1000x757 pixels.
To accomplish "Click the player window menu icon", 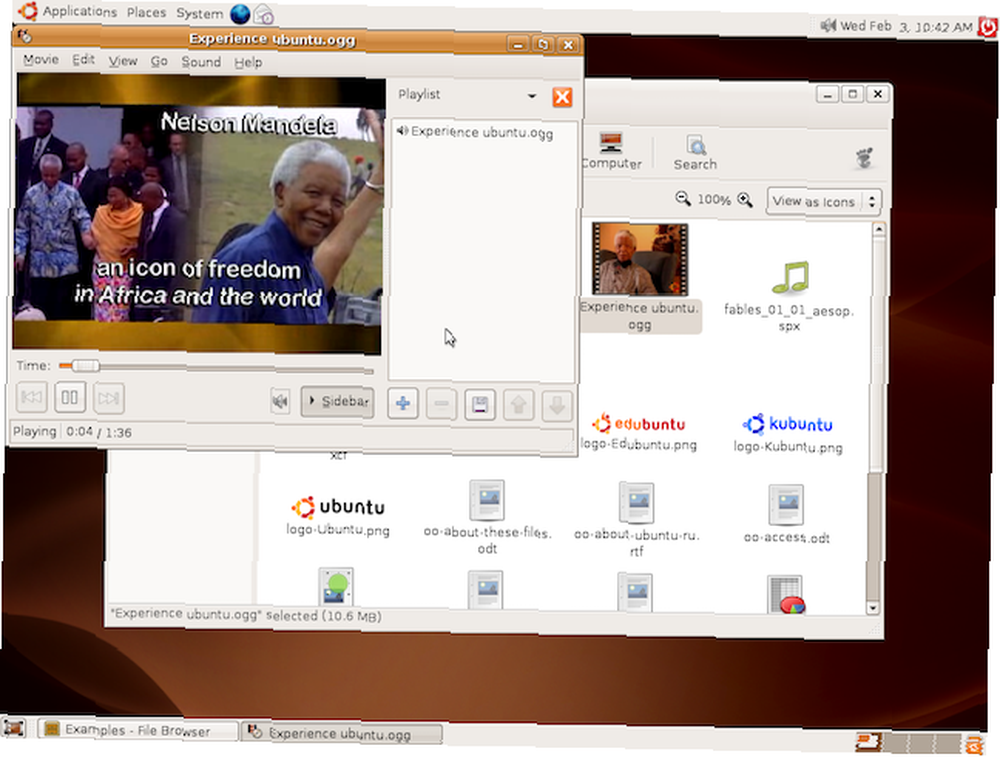I will (x=24, y=36).
